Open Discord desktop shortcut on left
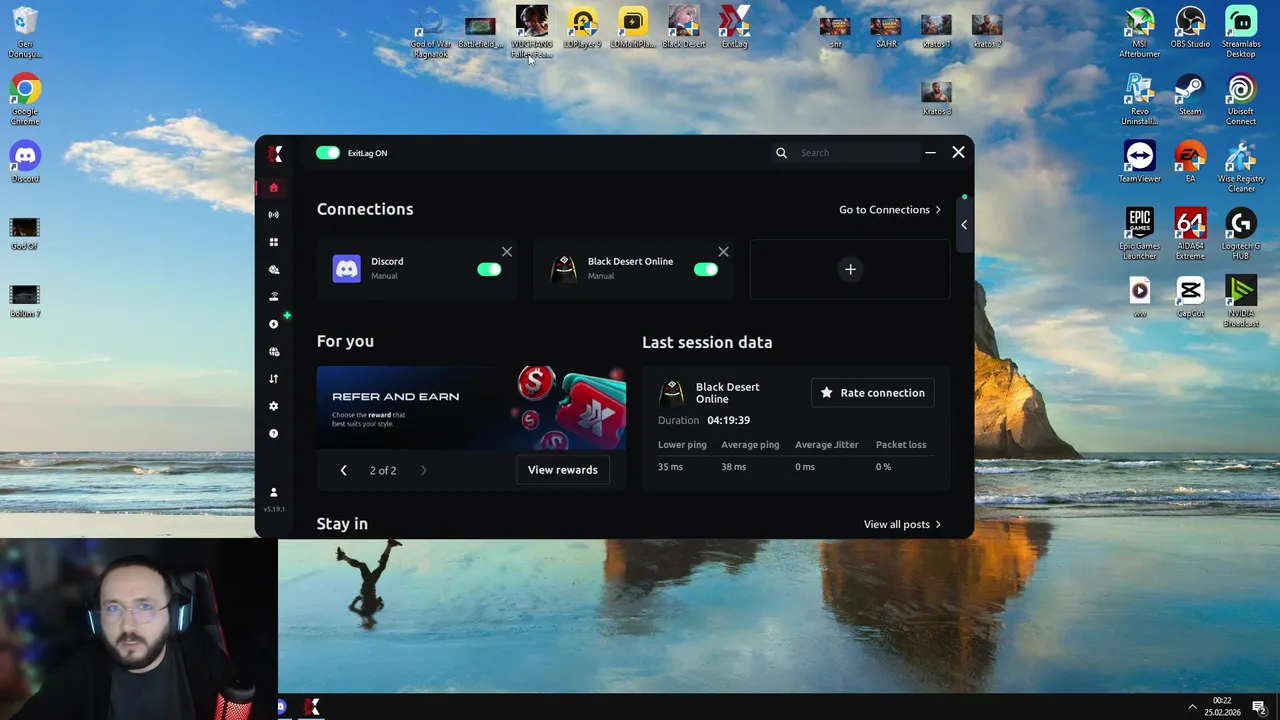The height and width of the screenshot is (720, 1280). point(25,163)
